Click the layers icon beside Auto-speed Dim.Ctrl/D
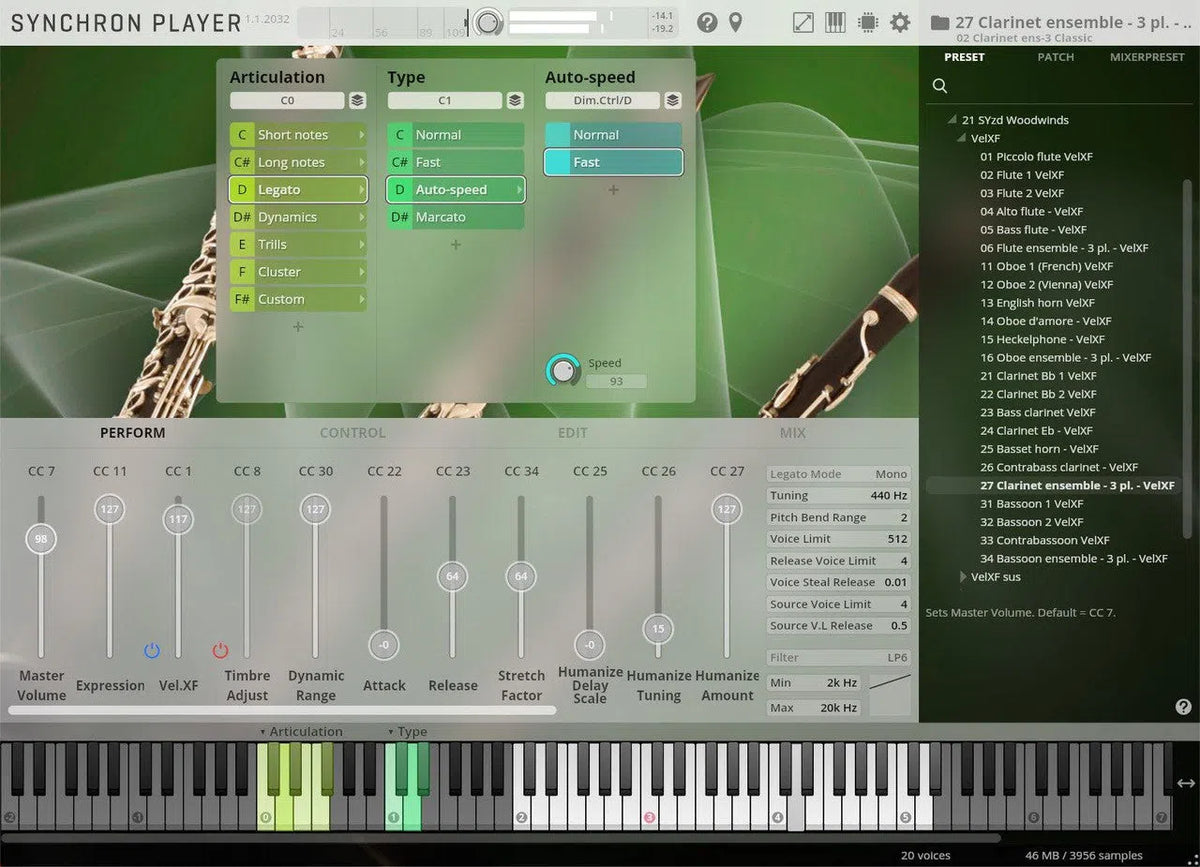1200x867 pixels. tap(673, 100)
